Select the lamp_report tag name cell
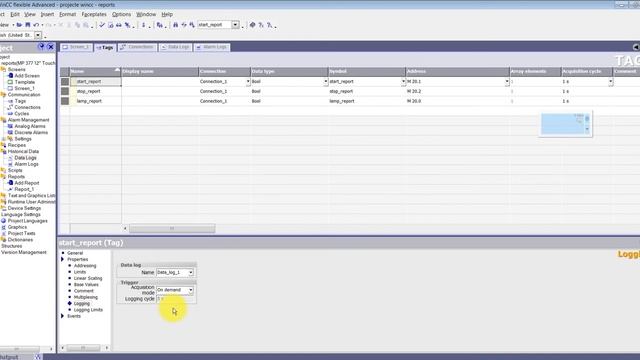The width and height of the screenshot is (640, 360). pos(96,101)
